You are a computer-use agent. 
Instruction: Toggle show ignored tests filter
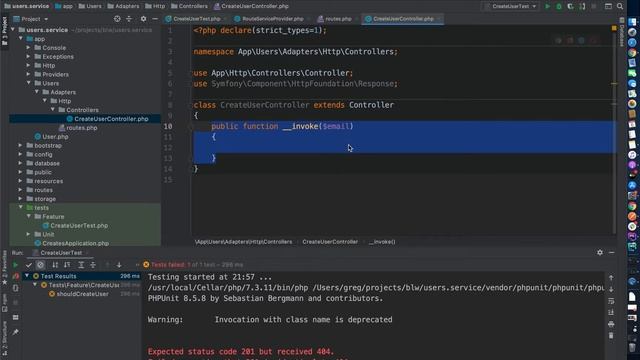click(40, 265)
